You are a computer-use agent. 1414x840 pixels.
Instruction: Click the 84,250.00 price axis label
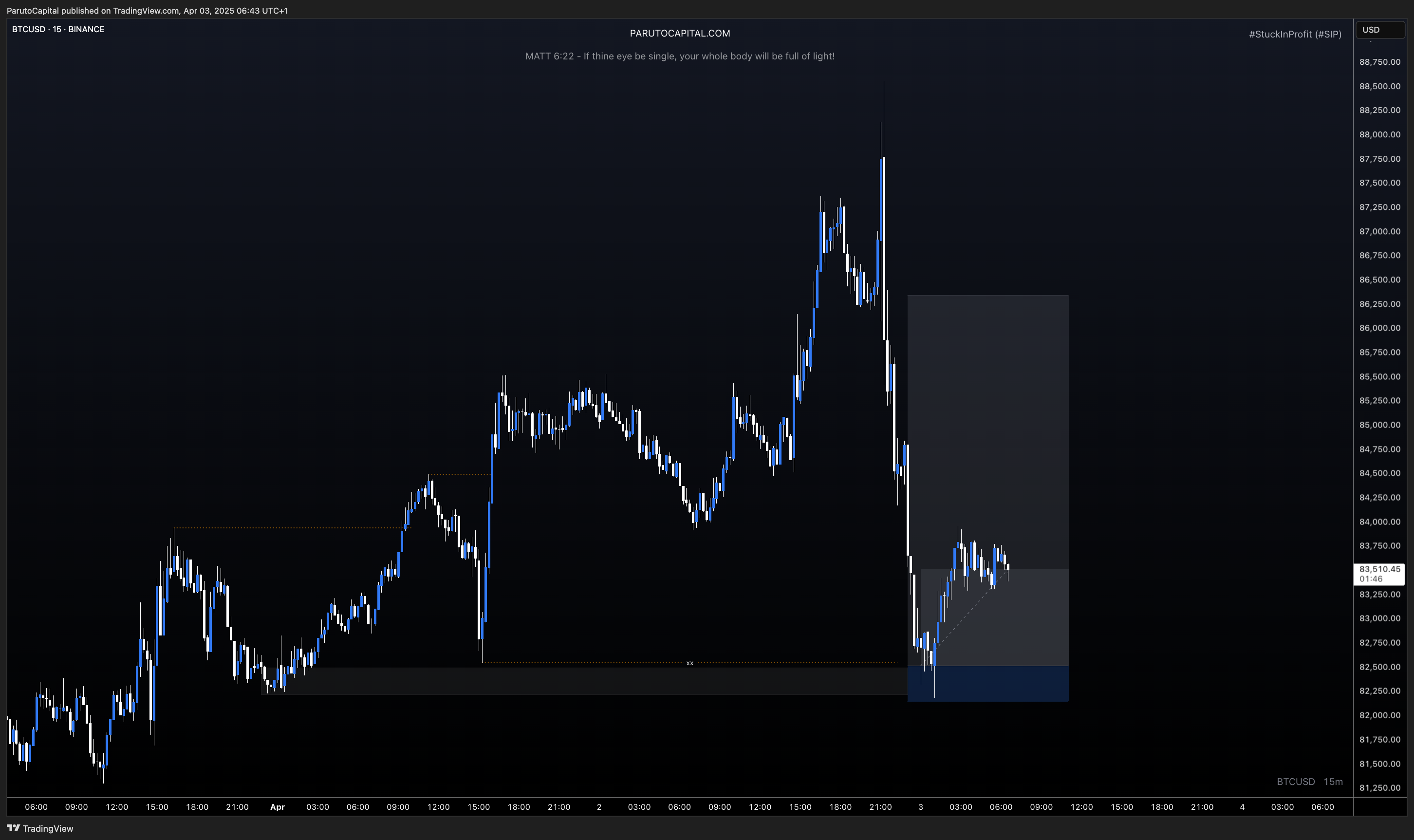[1379, 497]
